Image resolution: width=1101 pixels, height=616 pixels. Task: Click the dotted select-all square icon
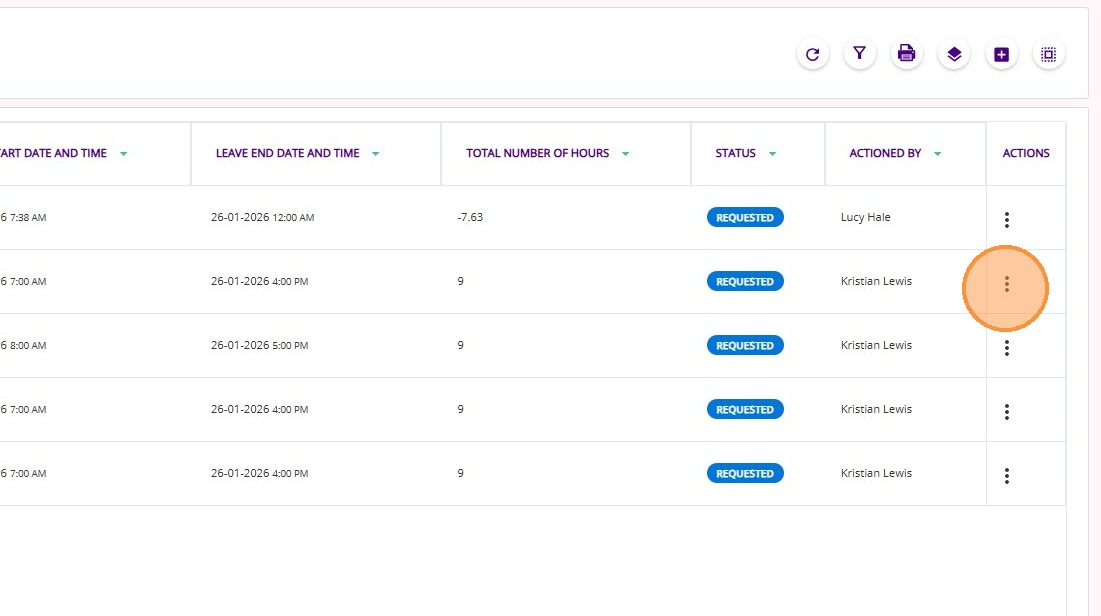(1048, 55)
